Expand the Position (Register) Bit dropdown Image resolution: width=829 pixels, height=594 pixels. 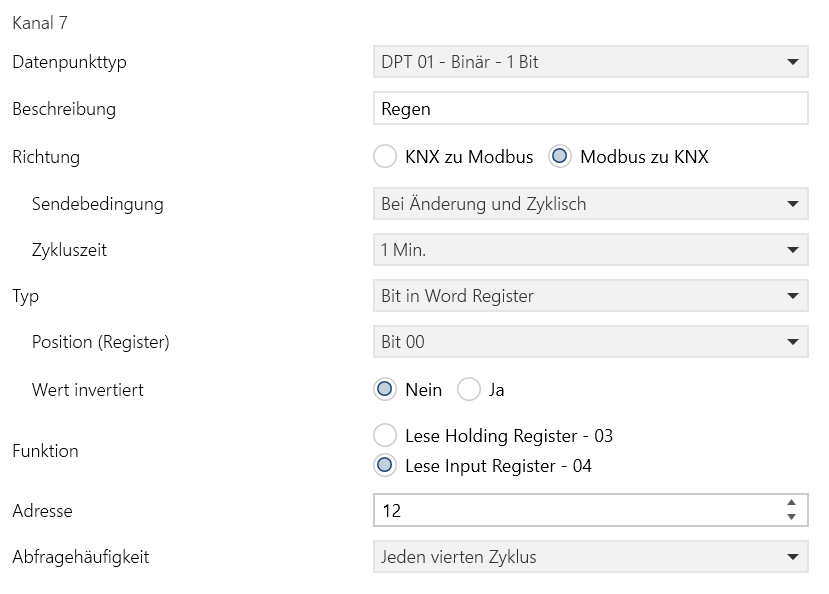(588, 342)
